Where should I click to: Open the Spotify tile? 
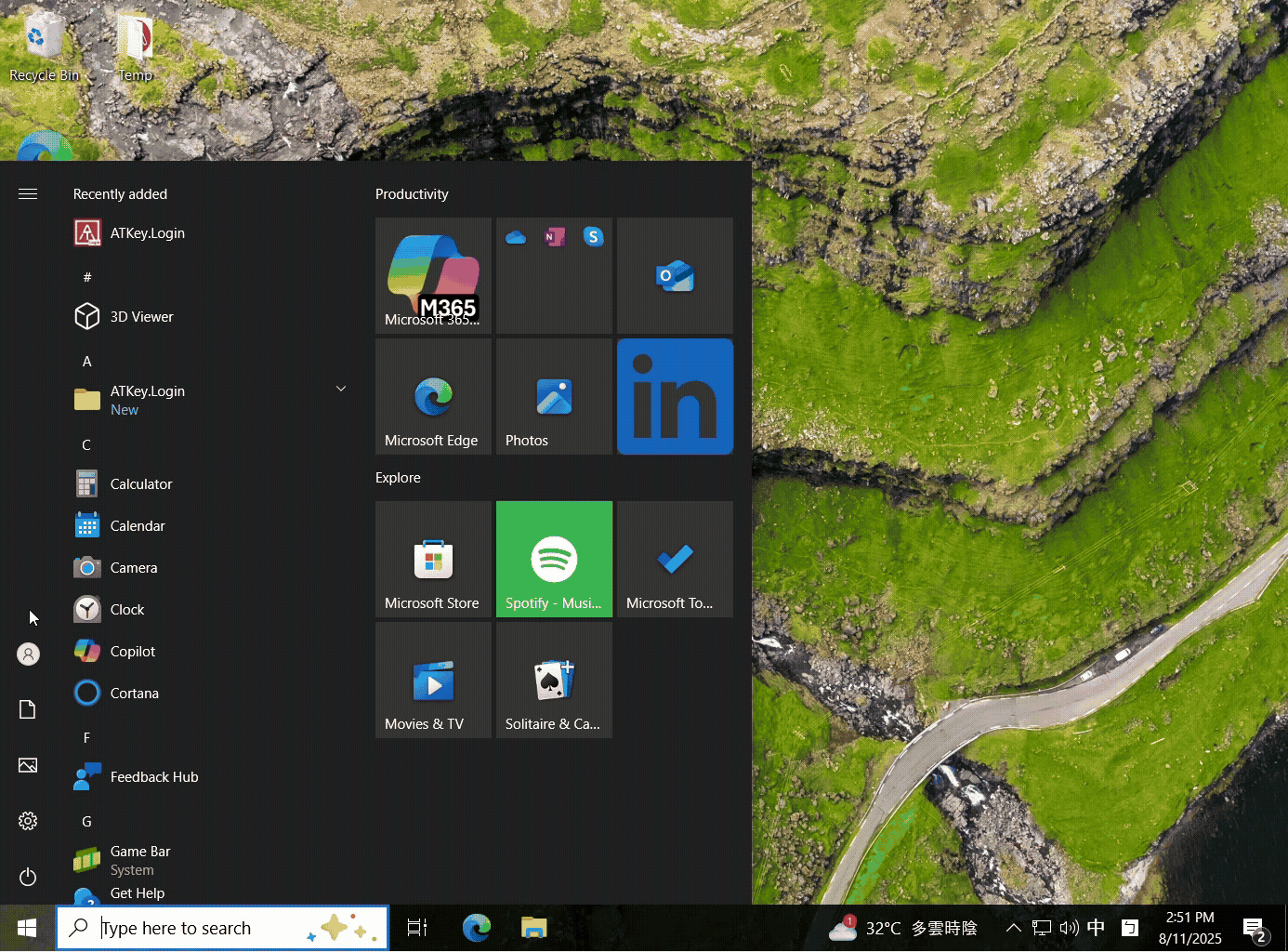tap(554, 559)
